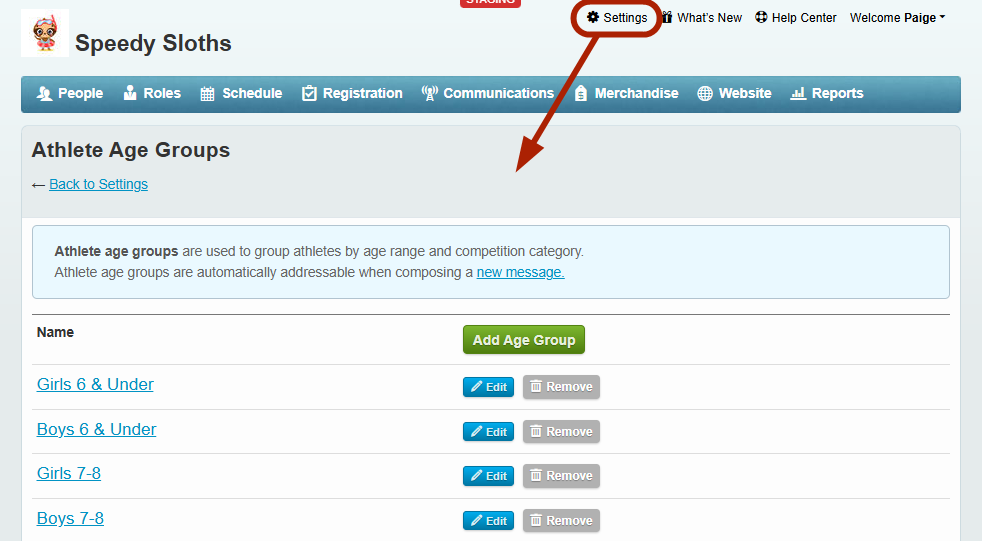
Task: Remove the Girls 7-8 group
Action: pyautogui.click(x=561, y=476)
